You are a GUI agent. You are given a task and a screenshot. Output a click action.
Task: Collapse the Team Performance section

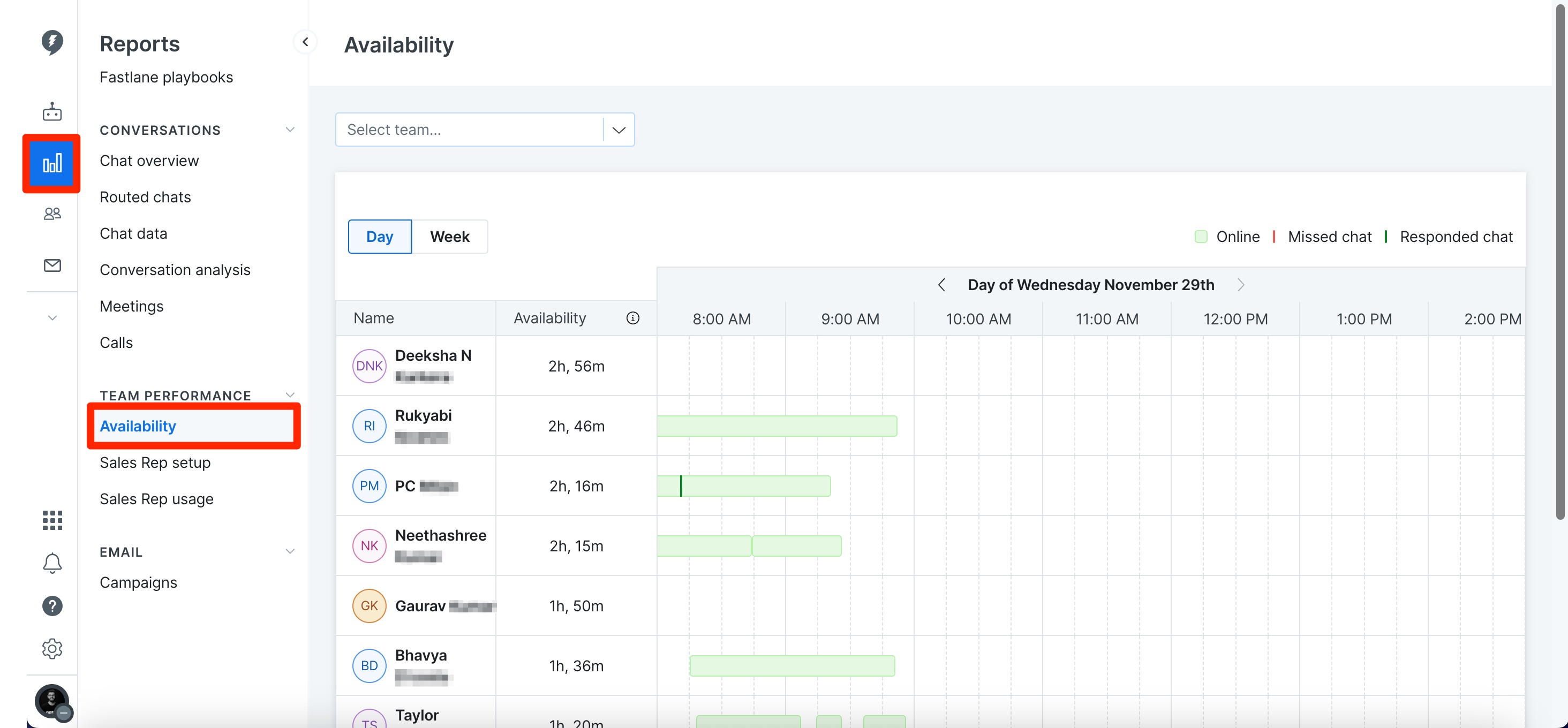pos(290,396)
